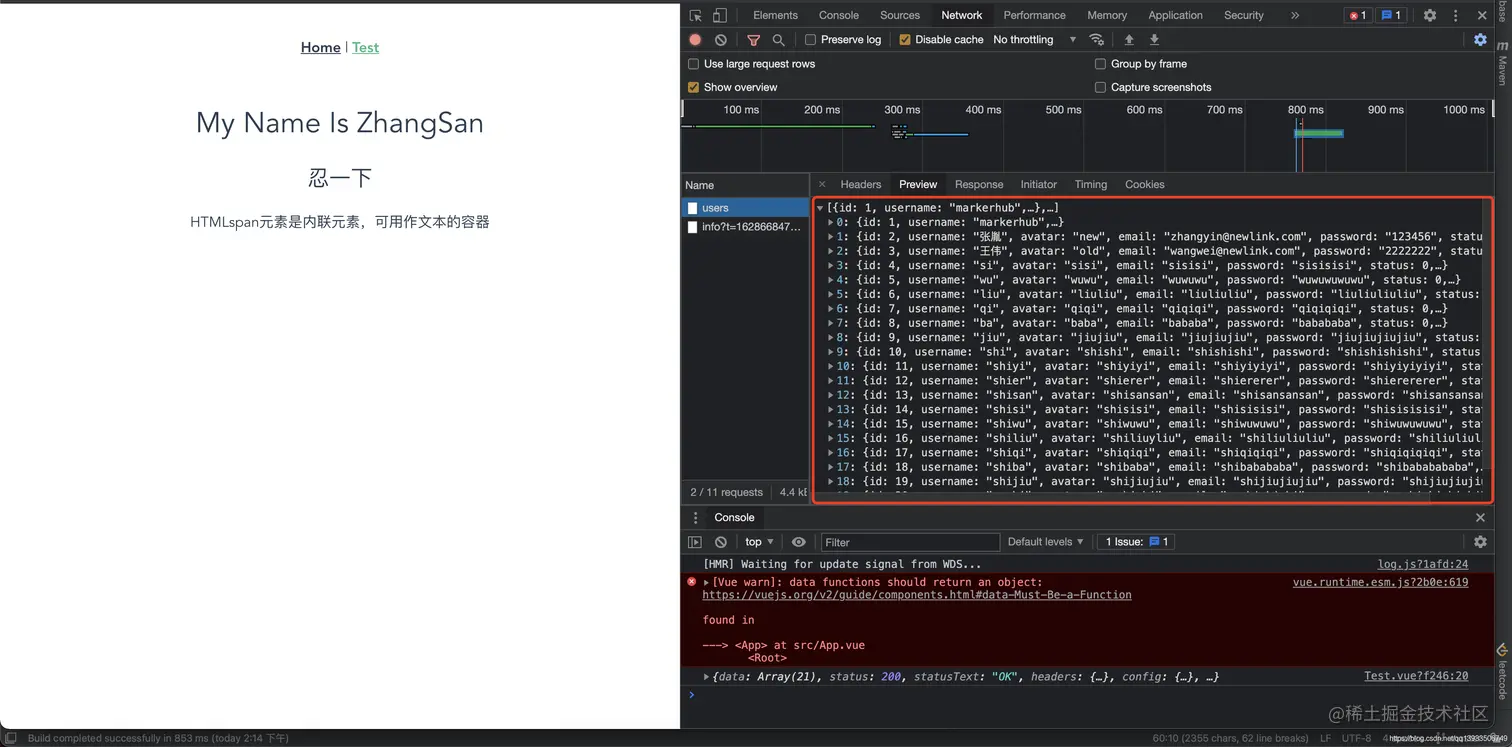Open console settings gear icon
This screenshot has height=747, width=1512.
[x=1480, y=542]
